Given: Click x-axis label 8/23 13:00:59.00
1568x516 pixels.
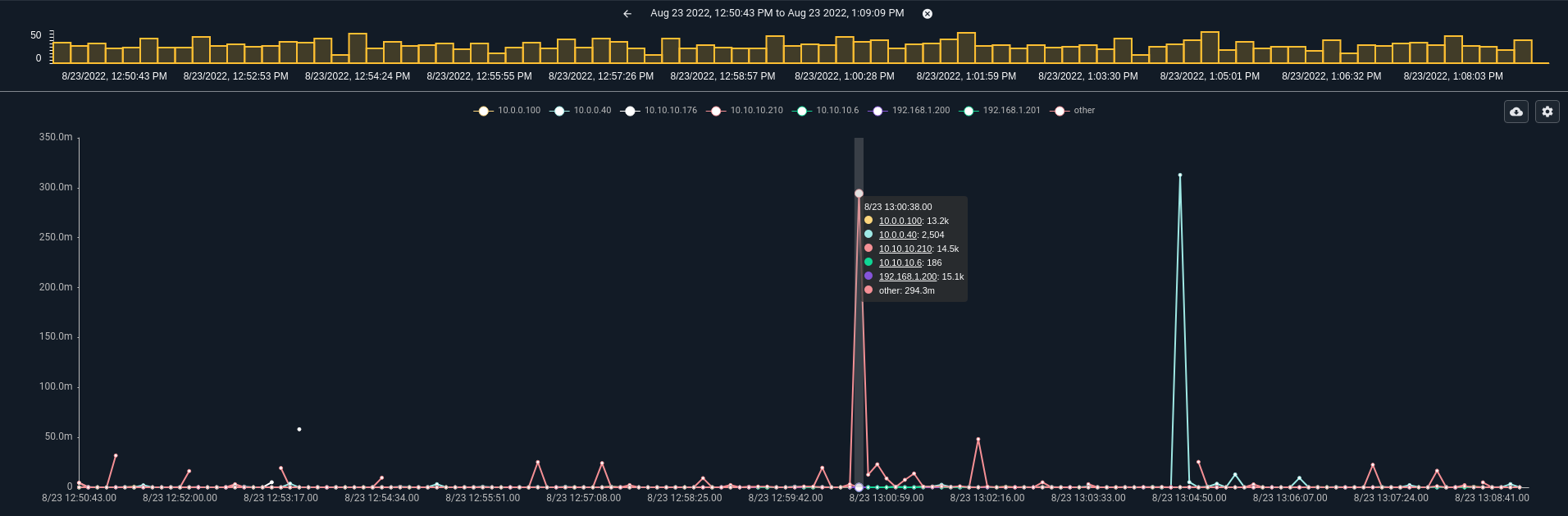Looking at the screenshot, I should point(887,498).
